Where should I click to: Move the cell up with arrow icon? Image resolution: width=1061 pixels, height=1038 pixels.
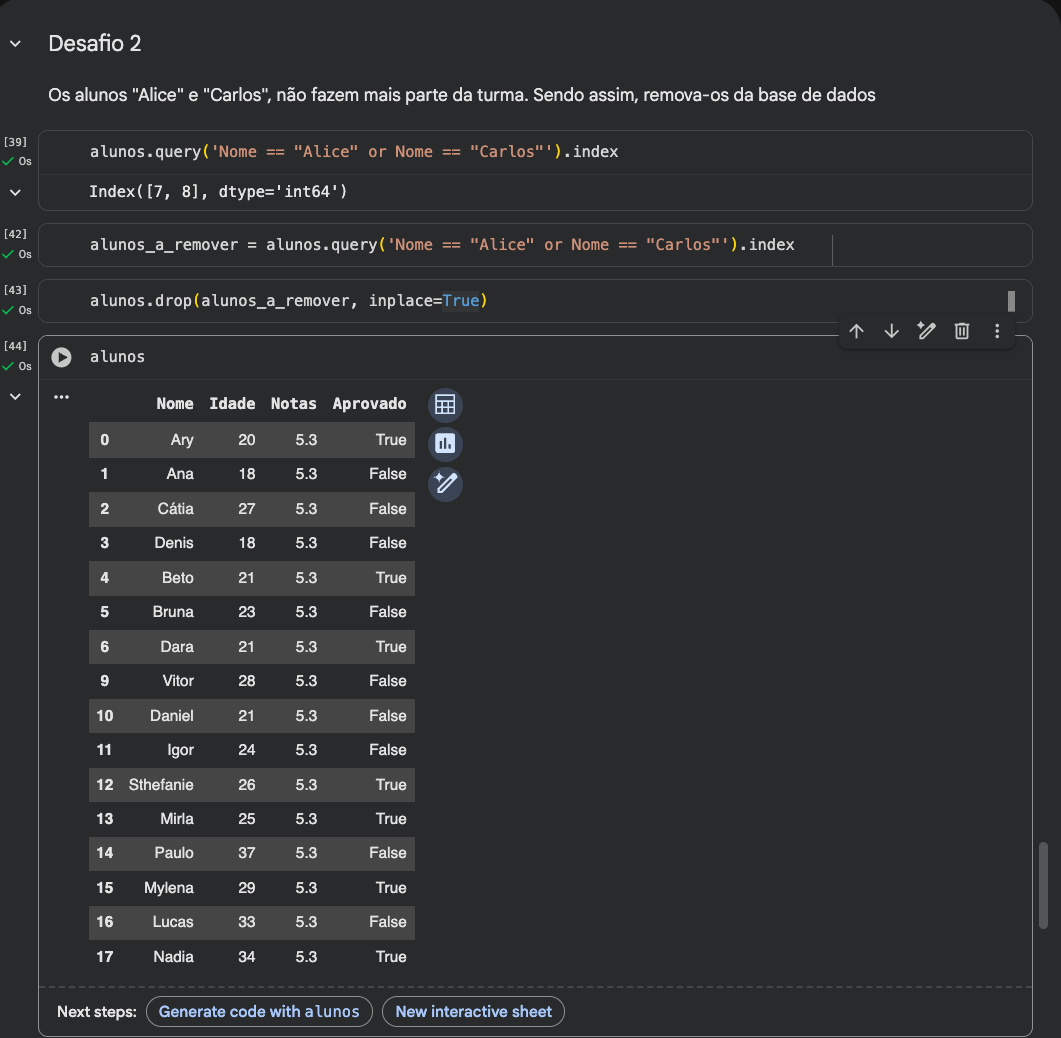tap(856, 331)
